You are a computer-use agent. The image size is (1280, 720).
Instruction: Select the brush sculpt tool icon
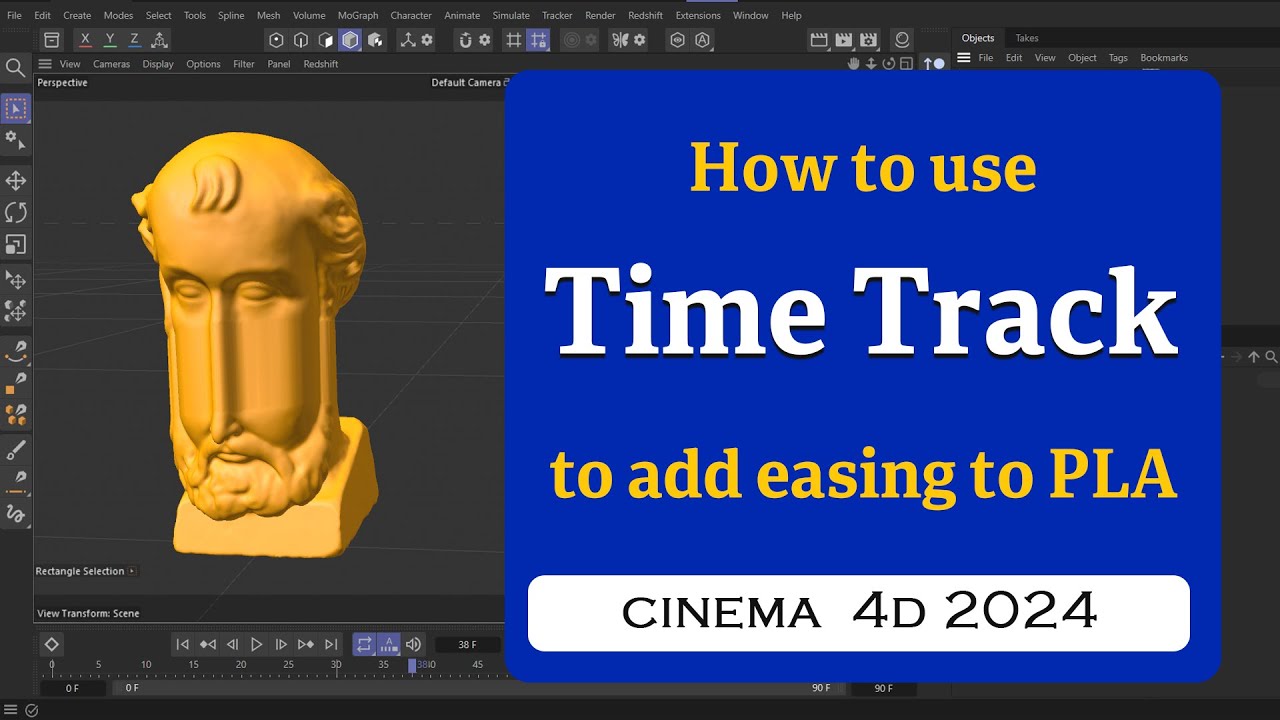(x=15, y=450)
